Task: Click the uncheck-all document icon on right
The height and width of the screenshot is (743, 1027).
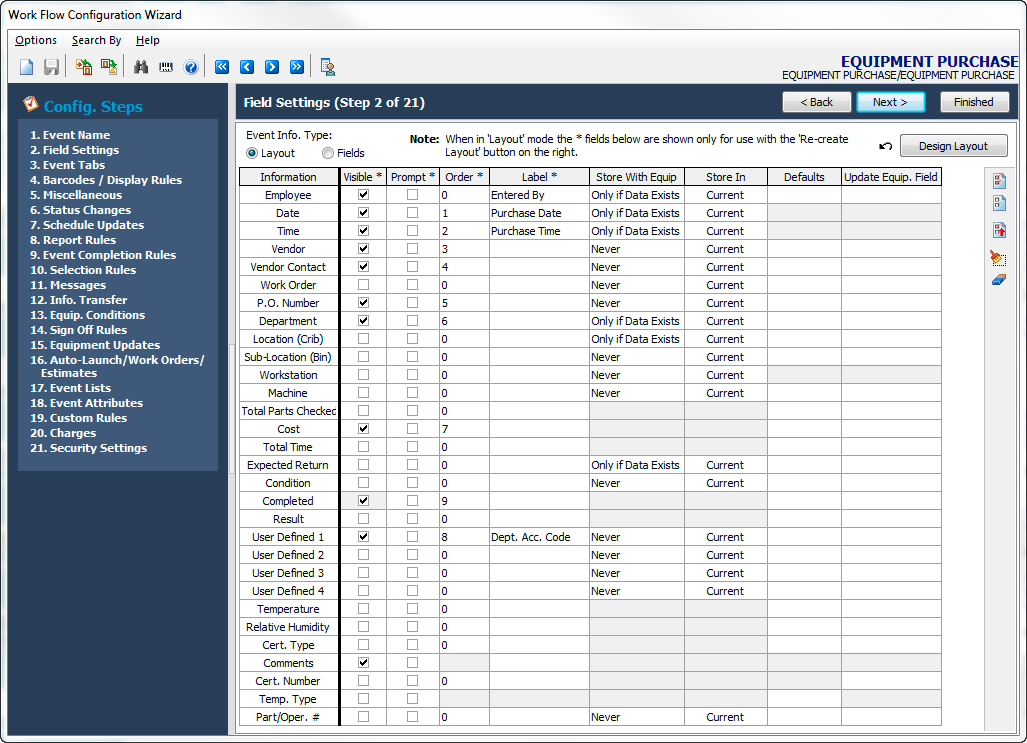Action: pyautogui.click(x=999, y=203)
